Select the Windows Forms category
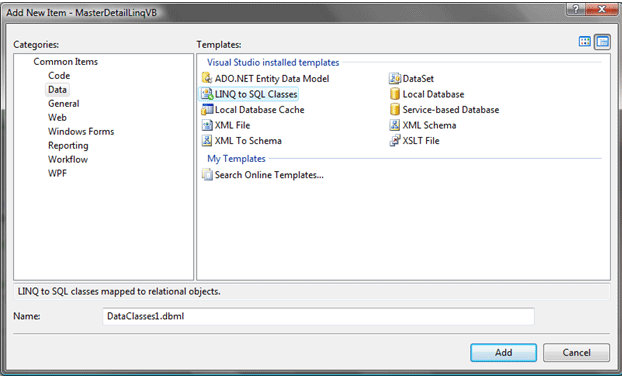The image size is (622, 378). (x=81, y=131)
